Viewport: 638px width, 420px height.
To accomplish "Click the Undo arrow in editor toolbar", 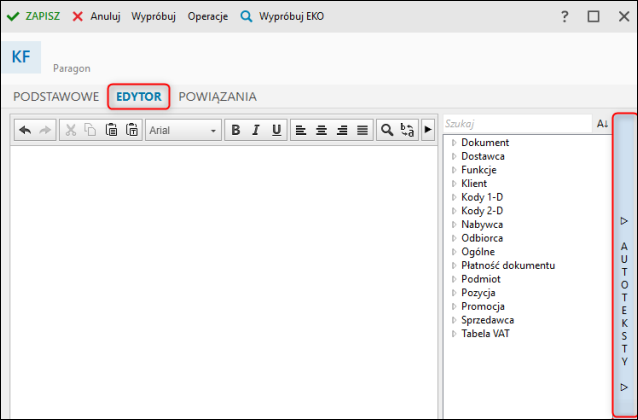I will tap(25, 130).
